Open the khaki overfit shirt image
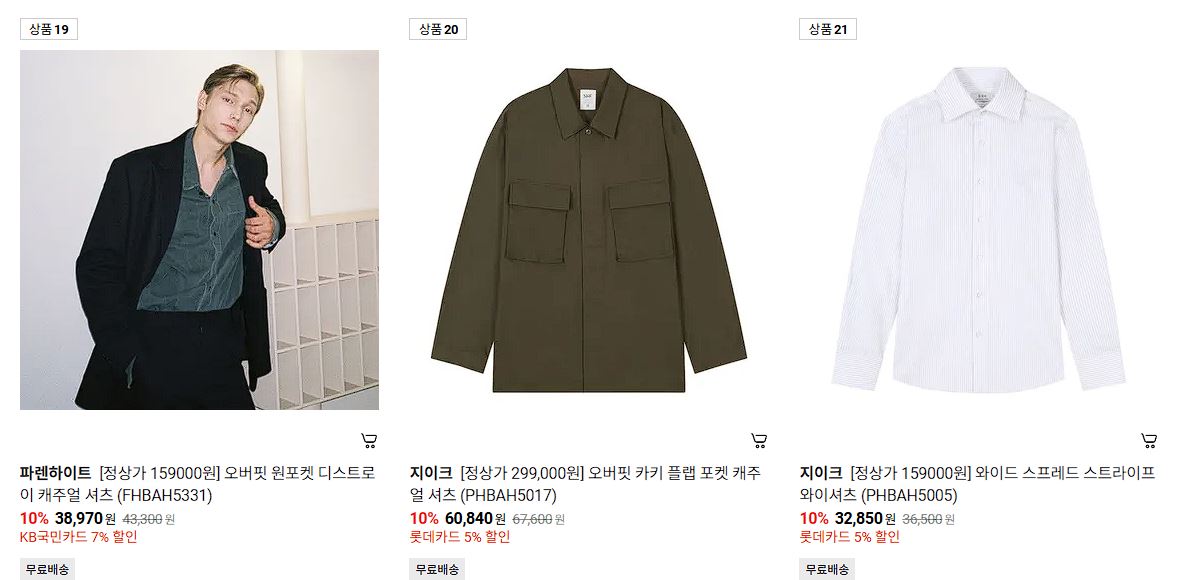The image size is (1179, 580). (x=589, y=230)
